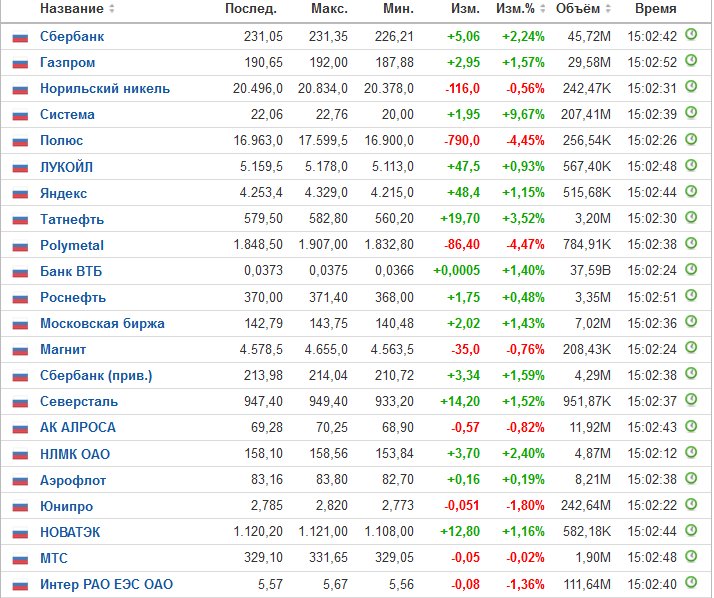Open the Полюс stock link

61,140
